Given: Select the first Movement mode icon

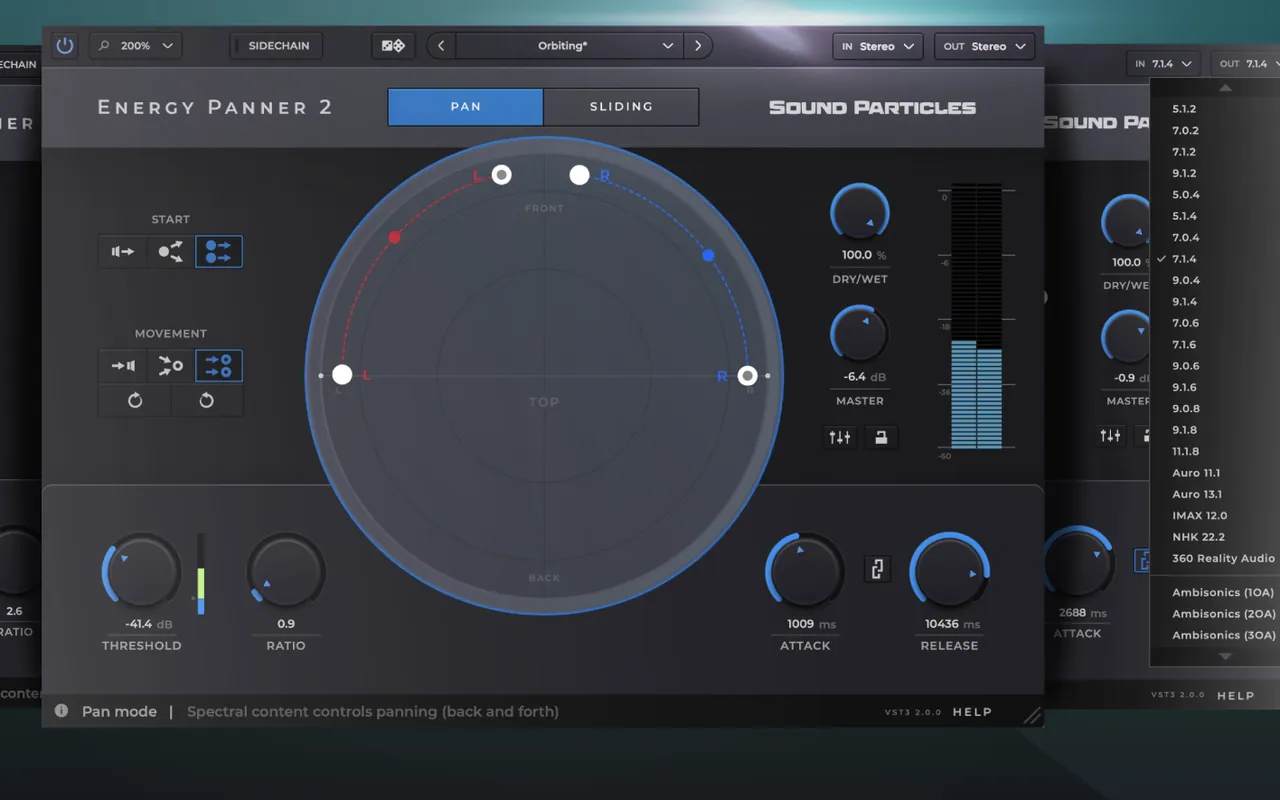Looking at the screenshot, I should pos(123,366).
